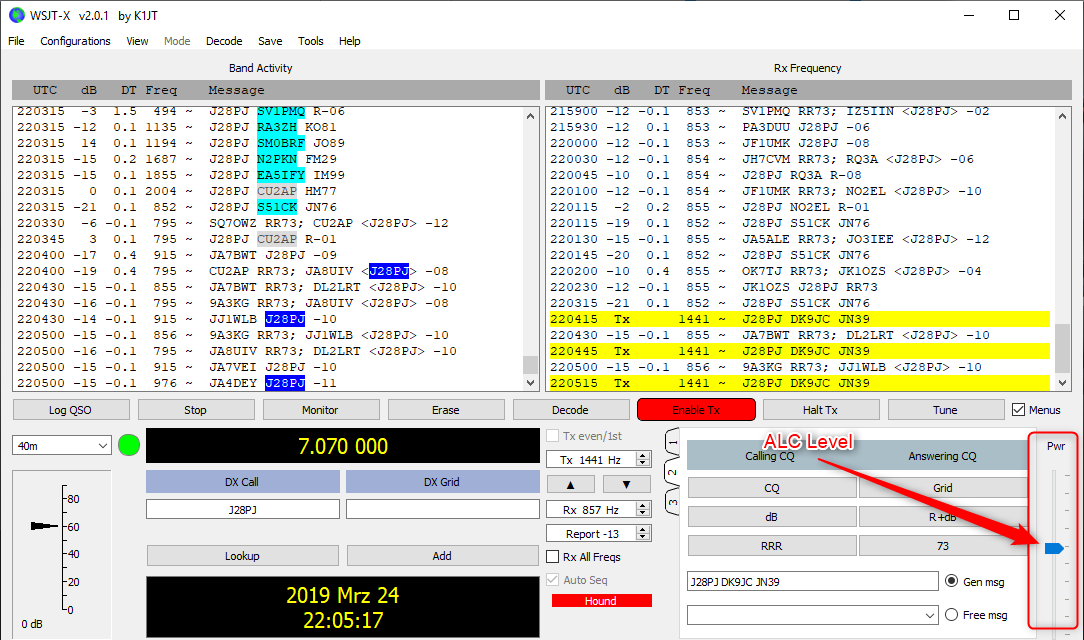Click the 73 message button

coord(943,546)
